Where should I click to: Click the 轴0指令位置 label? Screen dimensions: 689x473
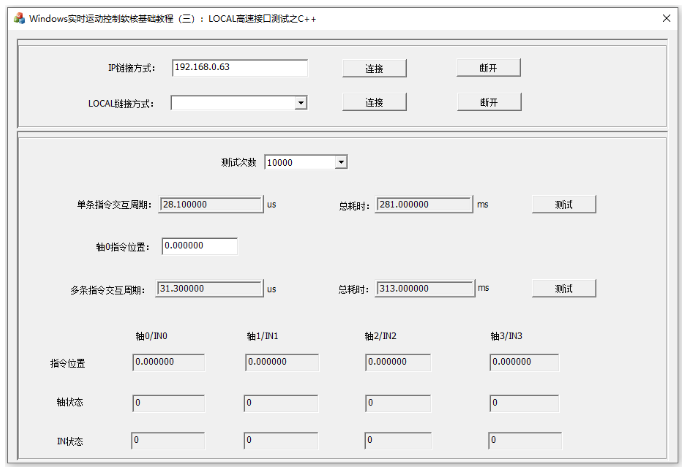[x=123, y=247]
